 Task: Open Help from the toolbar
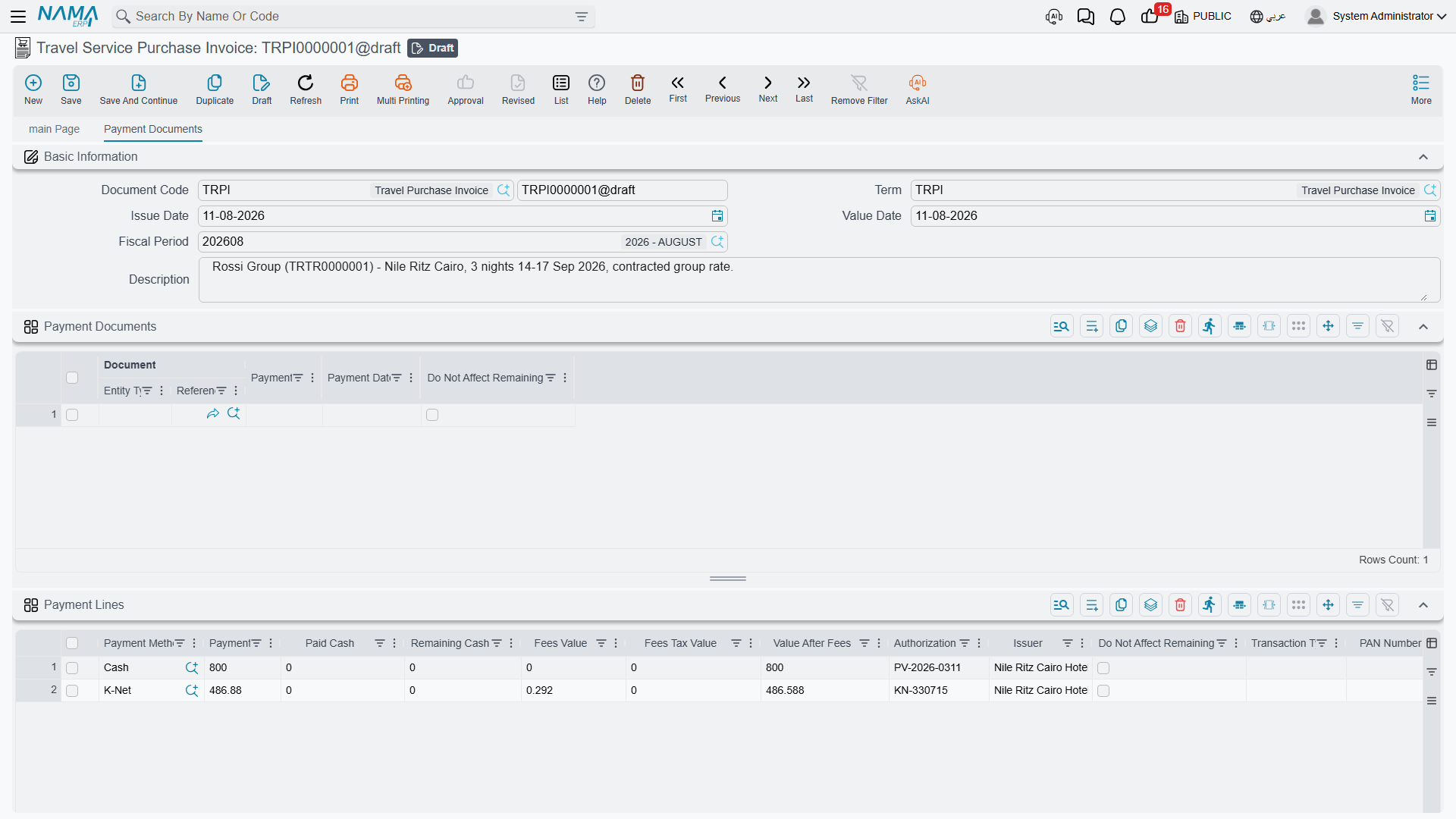coord(597,89)
